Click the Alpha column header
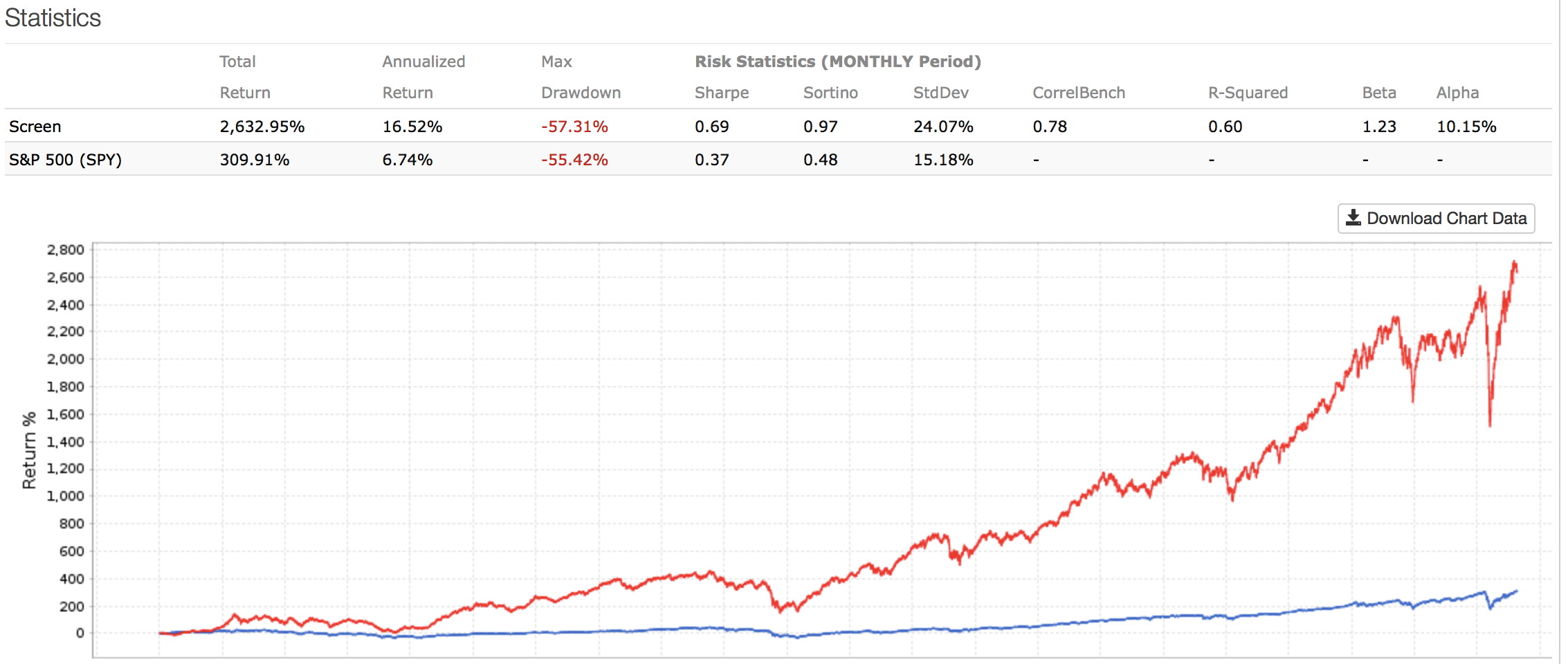This screenshot has height=664, width=1568. point(1457,93)
